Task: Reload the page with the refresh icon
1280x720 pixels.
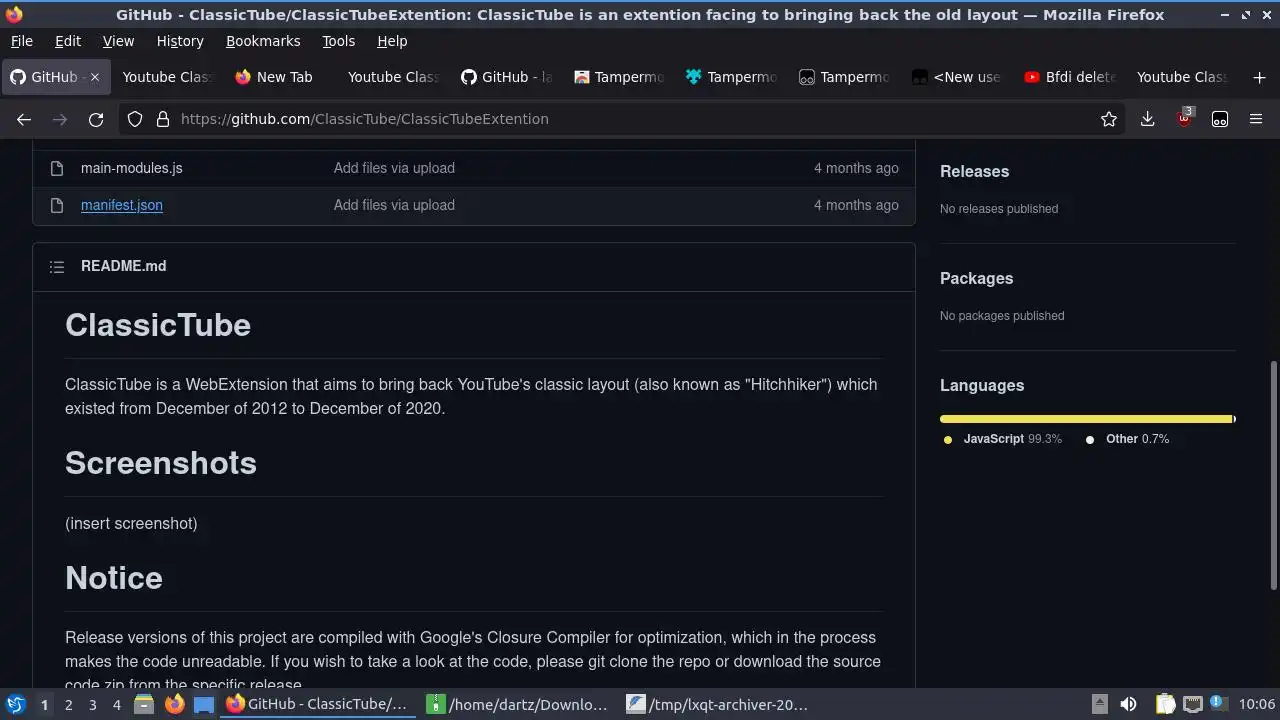Action: [96, 119]
